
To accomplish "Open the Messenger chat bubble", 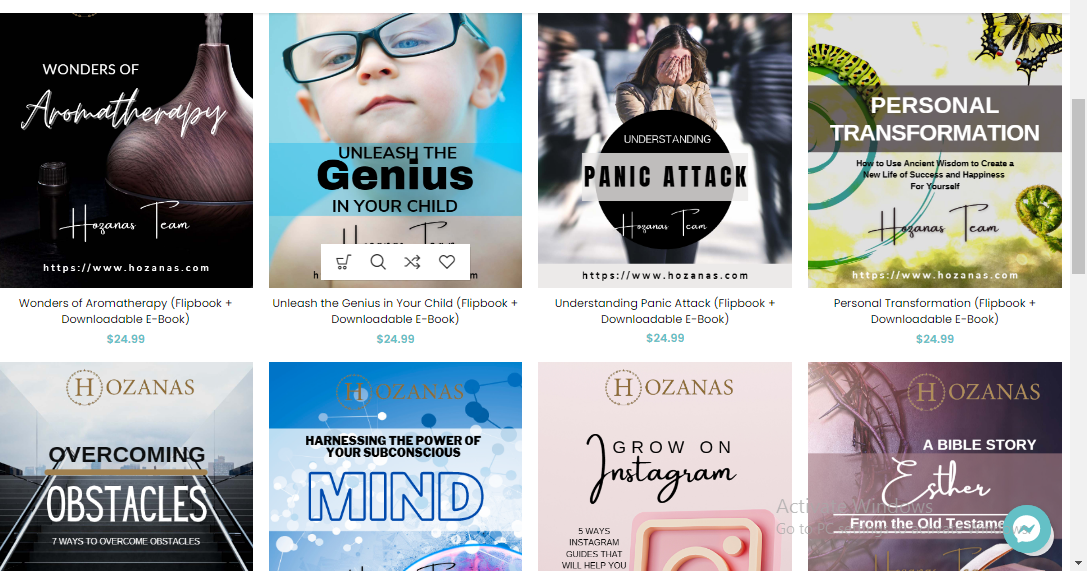I will (1027, 529).
